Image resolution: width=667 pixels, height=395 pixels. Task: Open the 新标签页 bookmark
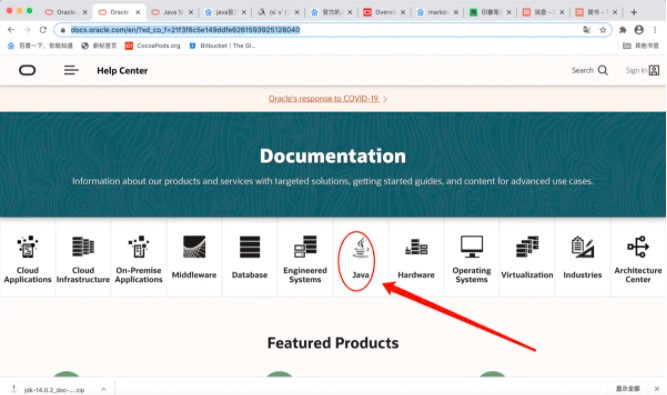99,45
